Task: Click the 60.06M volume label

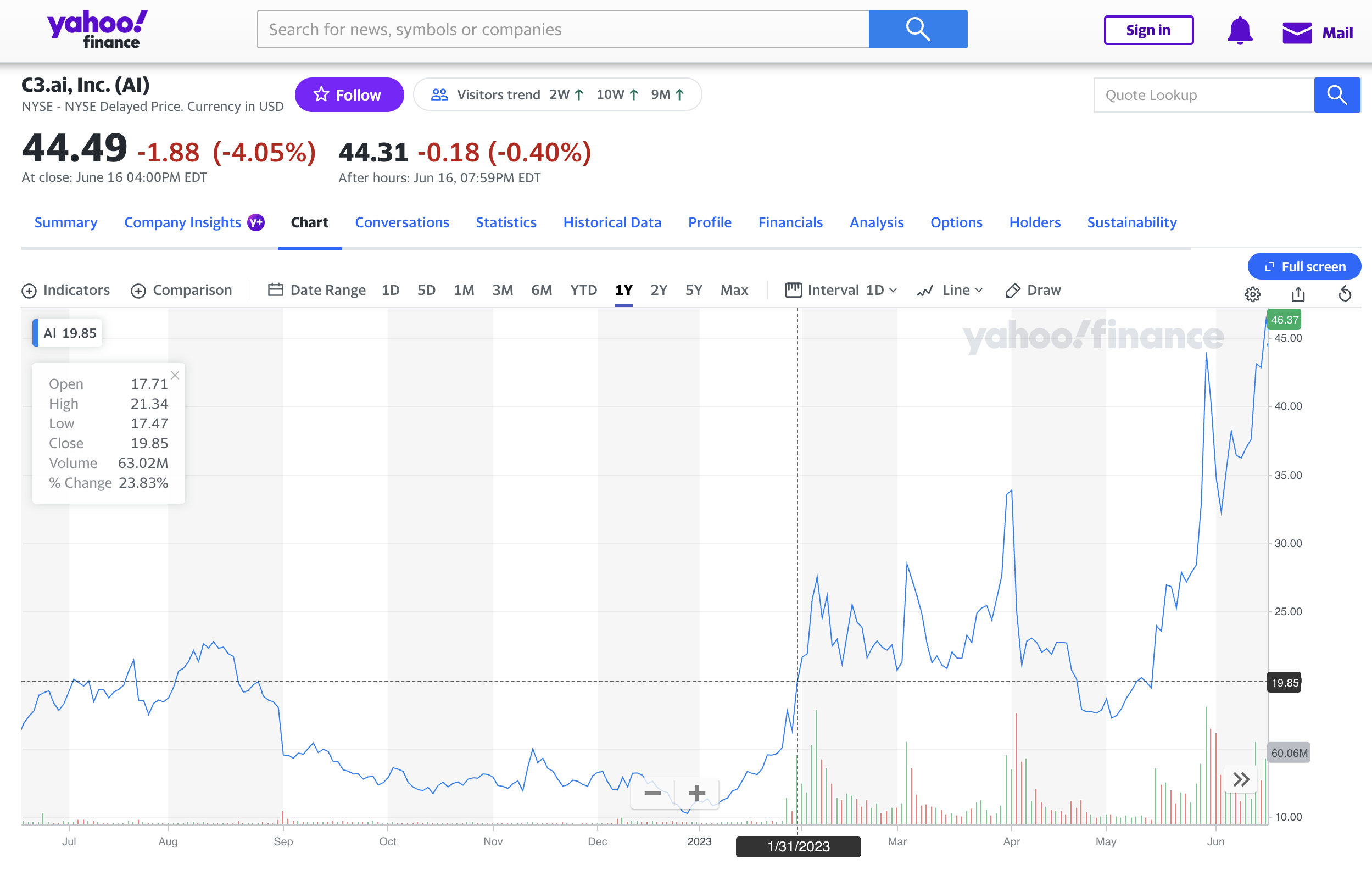Action: pos(1289,752)
